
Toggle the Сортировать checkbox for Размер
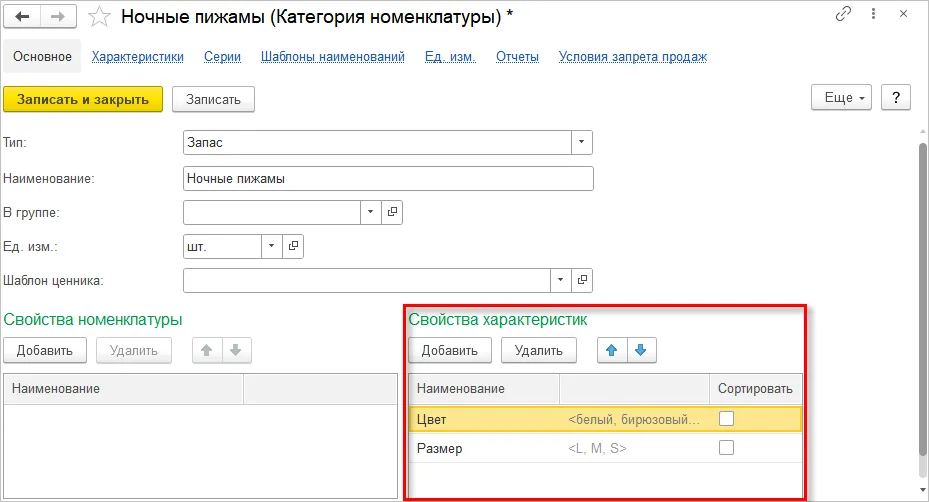(x=726, y=447)
